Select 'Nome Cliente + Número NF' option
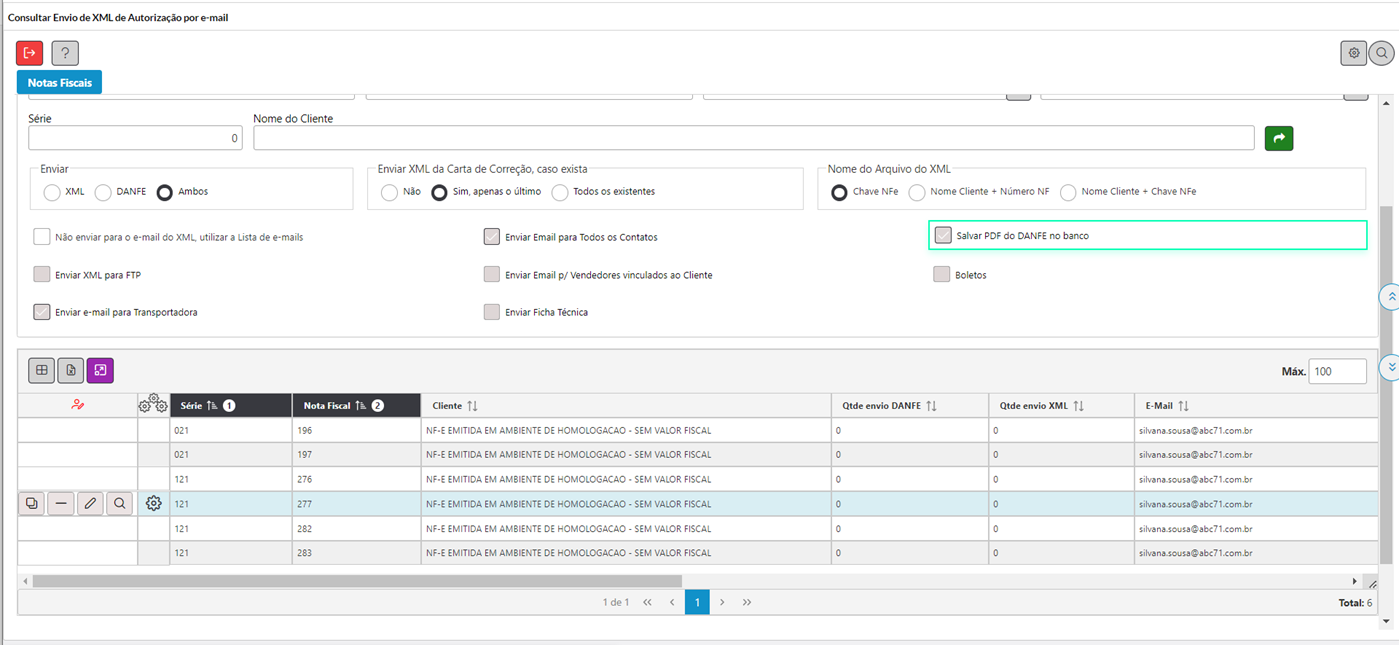The image size is (1399, 645). point(917,192)
